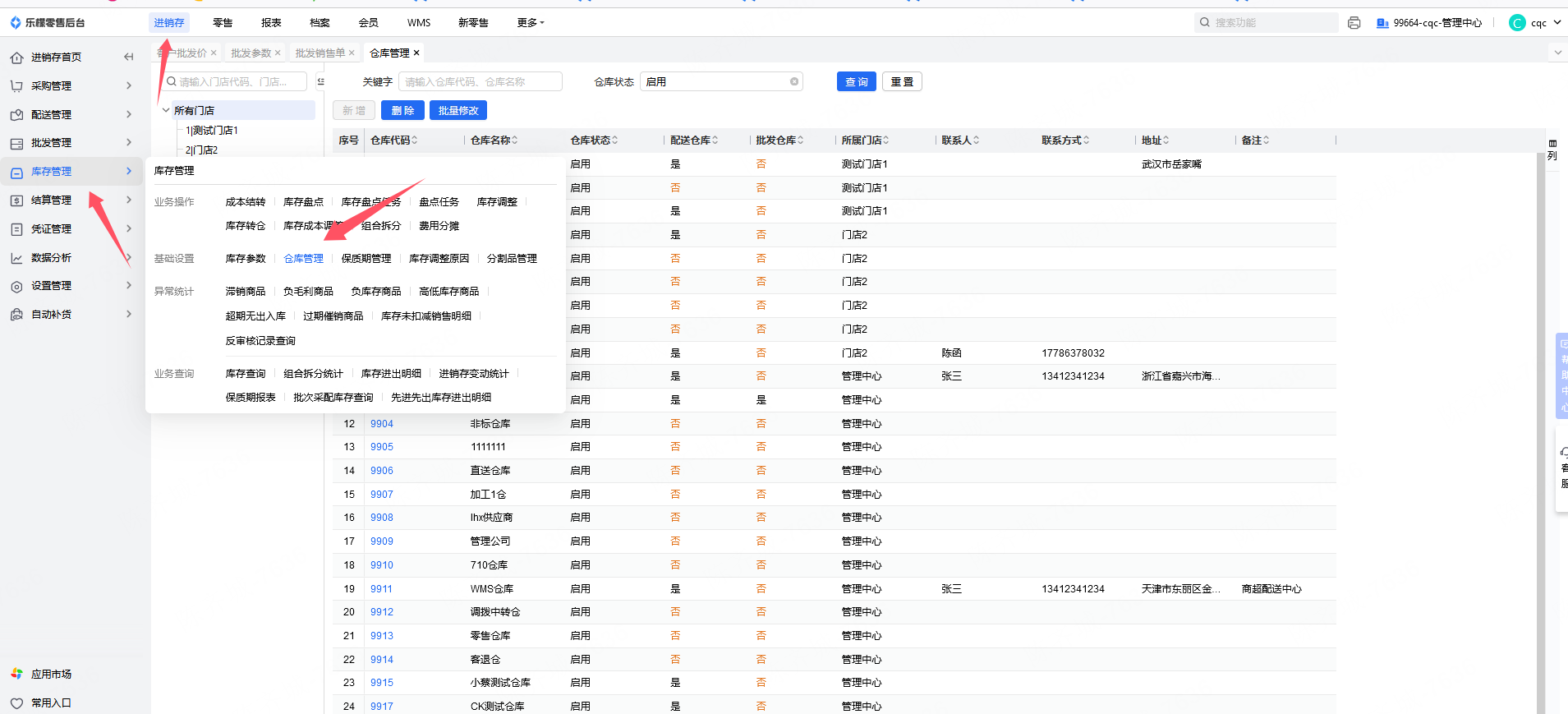Click the 自动补货 sidebar icon
Viewport: 1568px width, 714px height.
pyautogui.click(x=16, y=315)
